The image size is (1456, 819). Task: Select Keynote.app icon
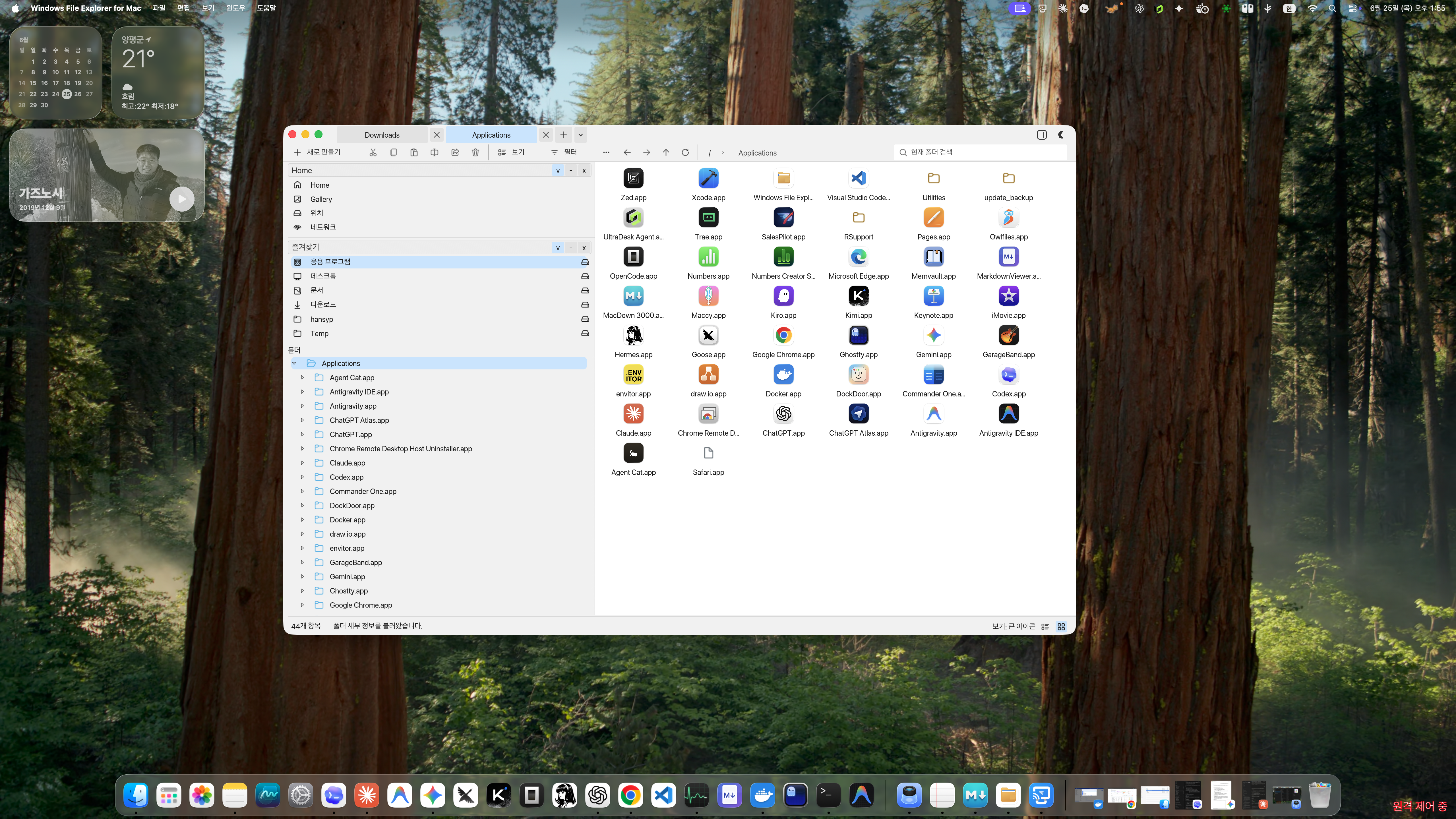pyautogui.click(x=933, y=296)
